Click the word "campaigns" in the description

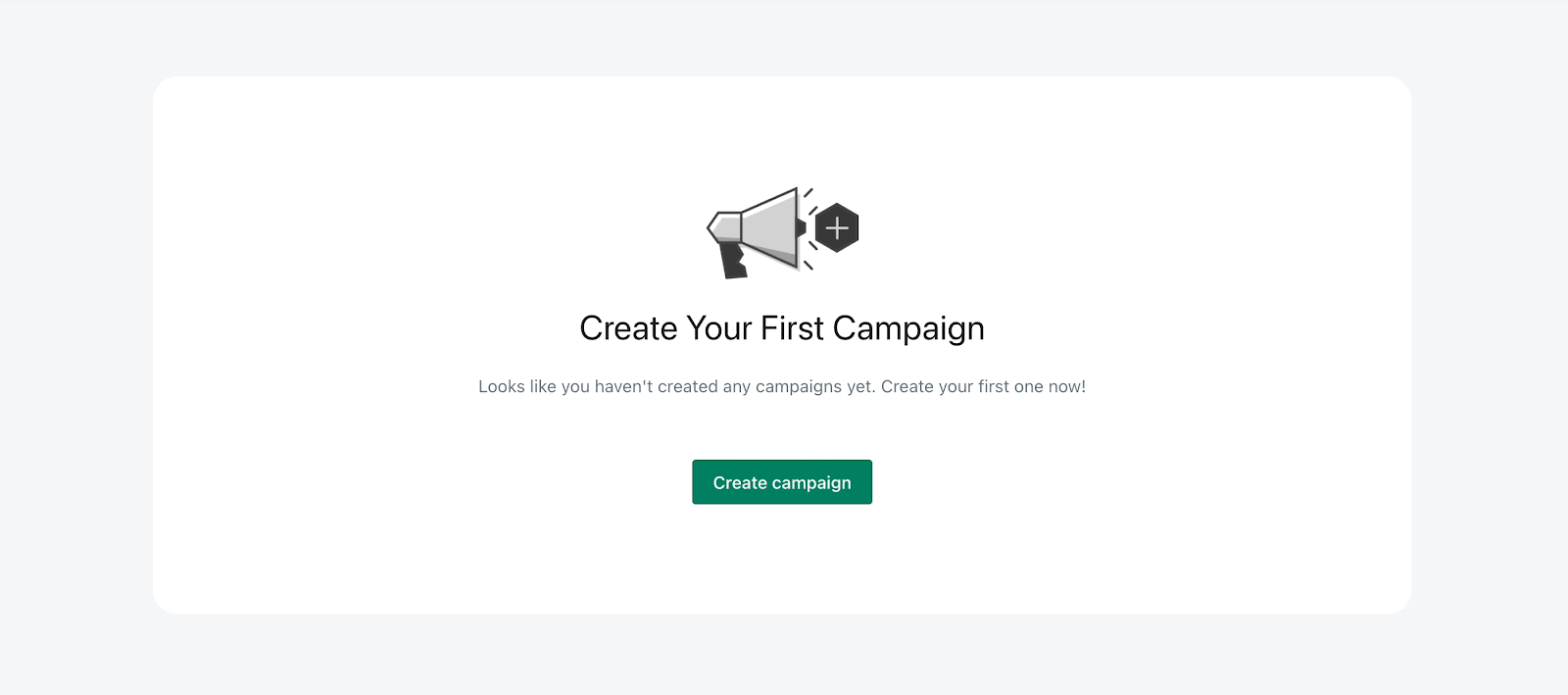(x=799, y=386)
